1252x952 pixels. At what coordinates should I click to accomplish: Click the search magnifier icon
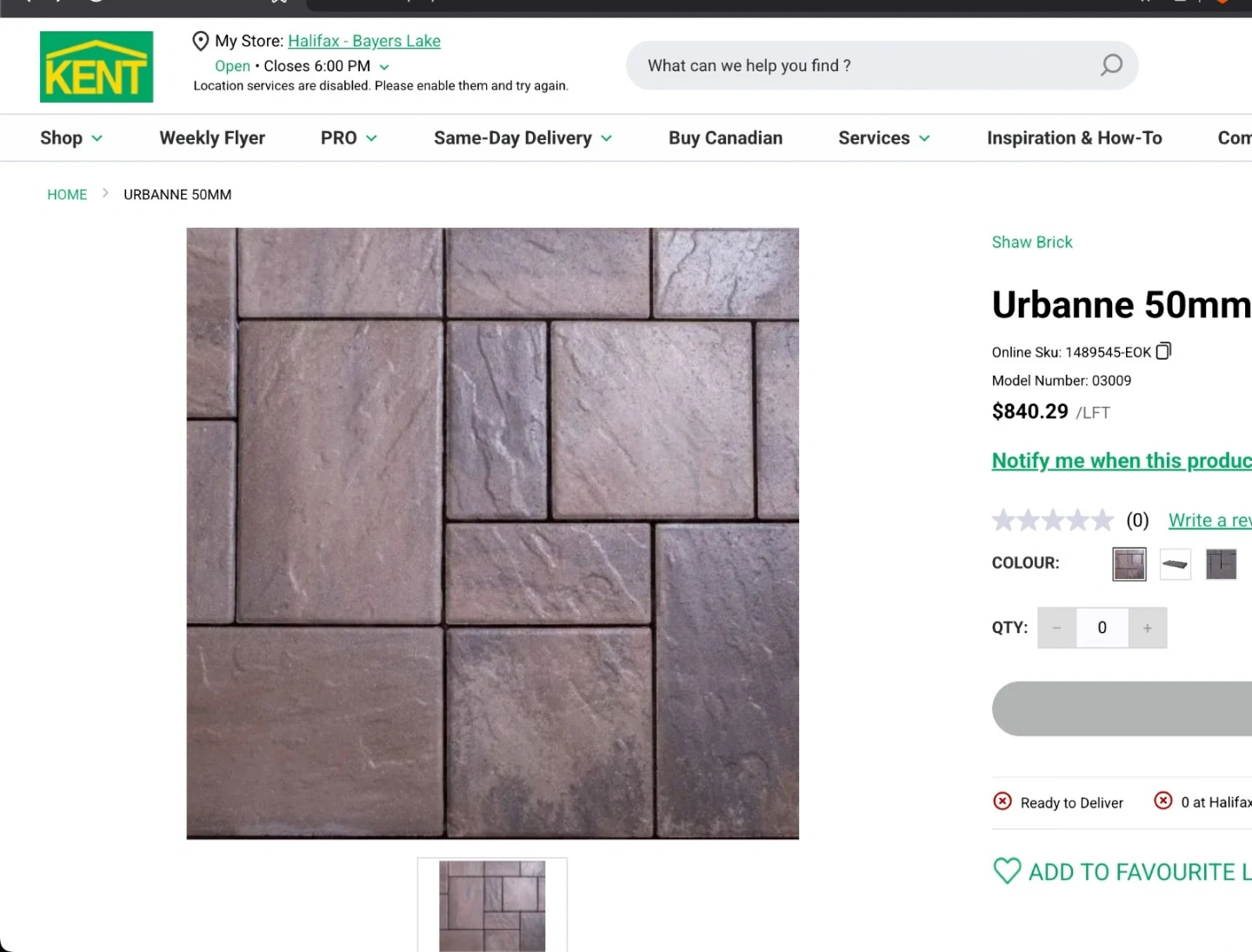[x=1111, y=65]
